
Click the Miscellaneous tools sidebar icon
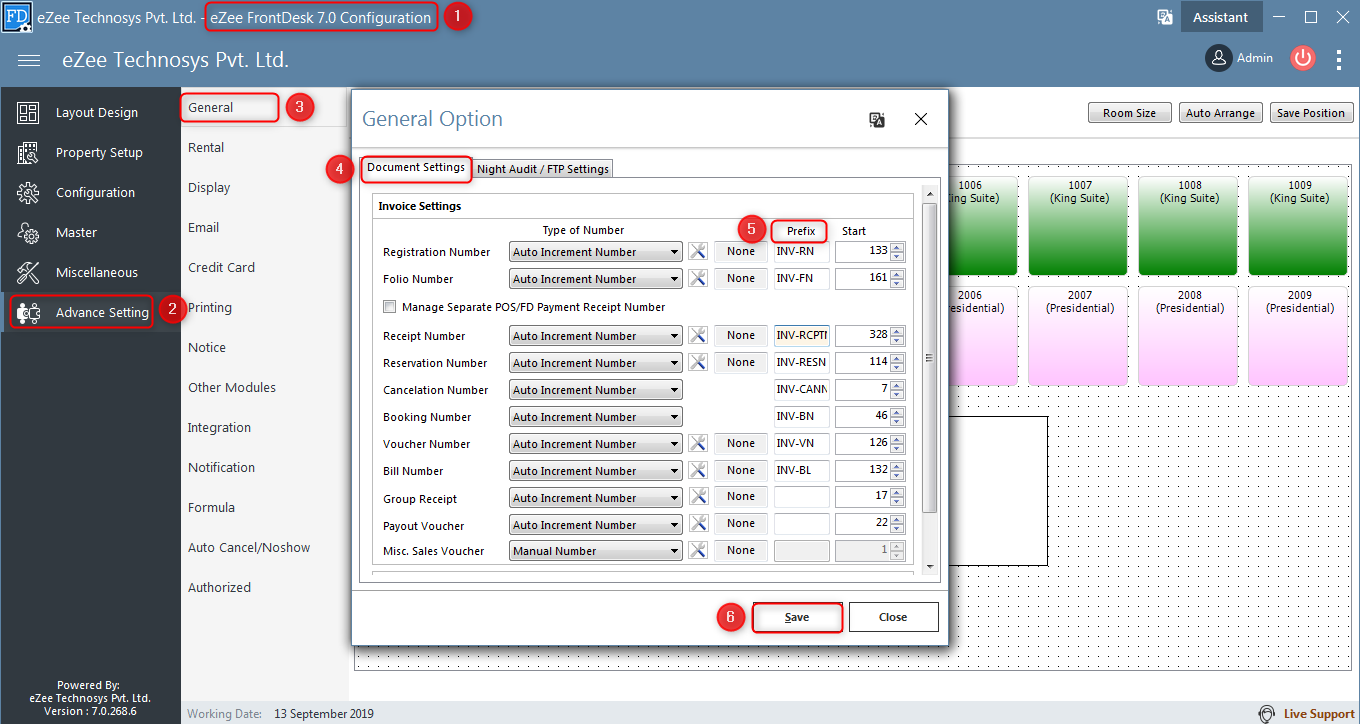[x=28, y=273]
